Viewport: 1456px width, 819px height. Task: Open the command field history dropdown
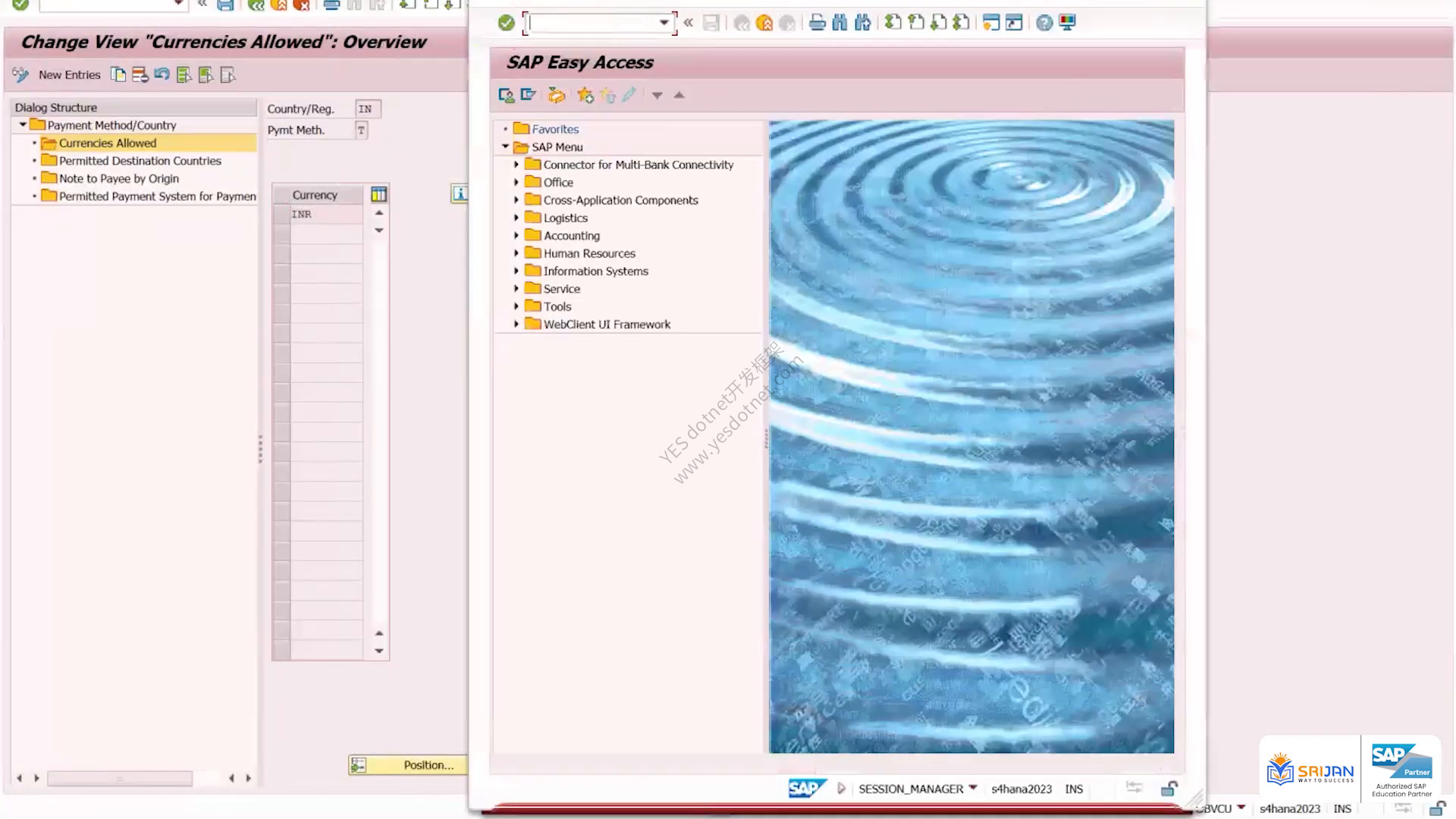tap(664, 23)
